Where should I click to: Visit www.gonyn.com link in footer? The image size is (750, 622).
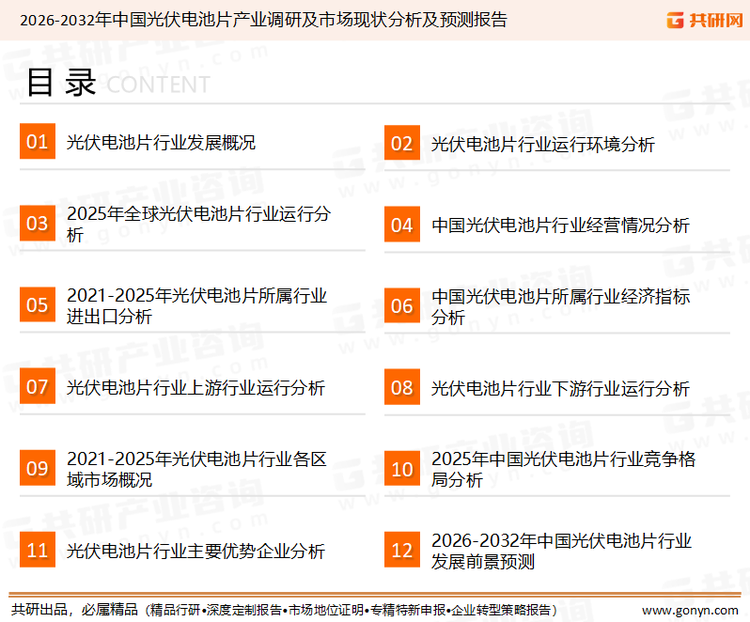point(690,611)
